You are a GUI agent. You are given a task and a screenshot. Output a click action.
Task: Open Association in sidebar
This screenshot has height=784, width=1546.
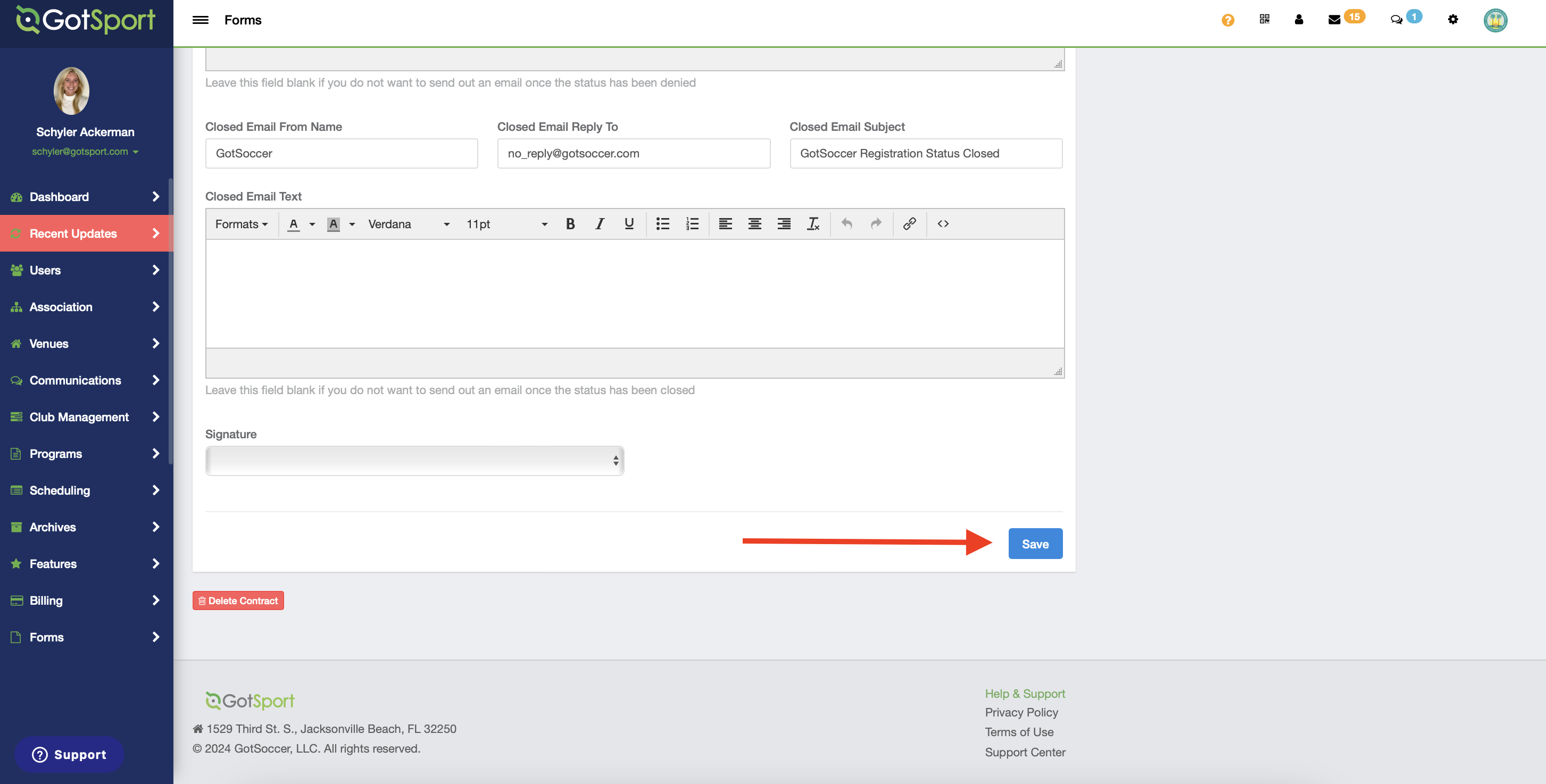tap(85, 306)
